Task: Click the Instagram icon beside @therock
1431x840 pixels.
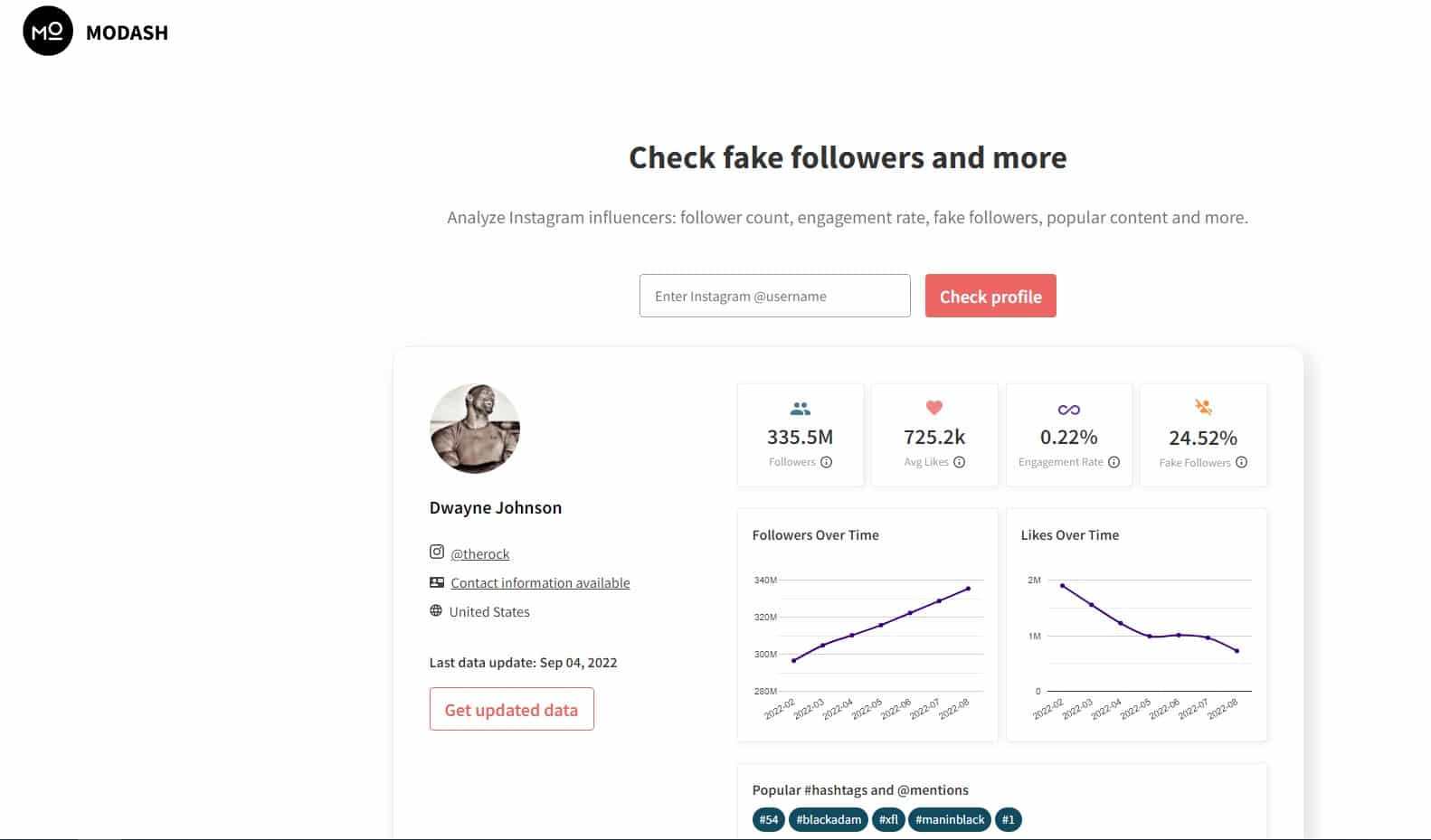Action: pos(436,552)
